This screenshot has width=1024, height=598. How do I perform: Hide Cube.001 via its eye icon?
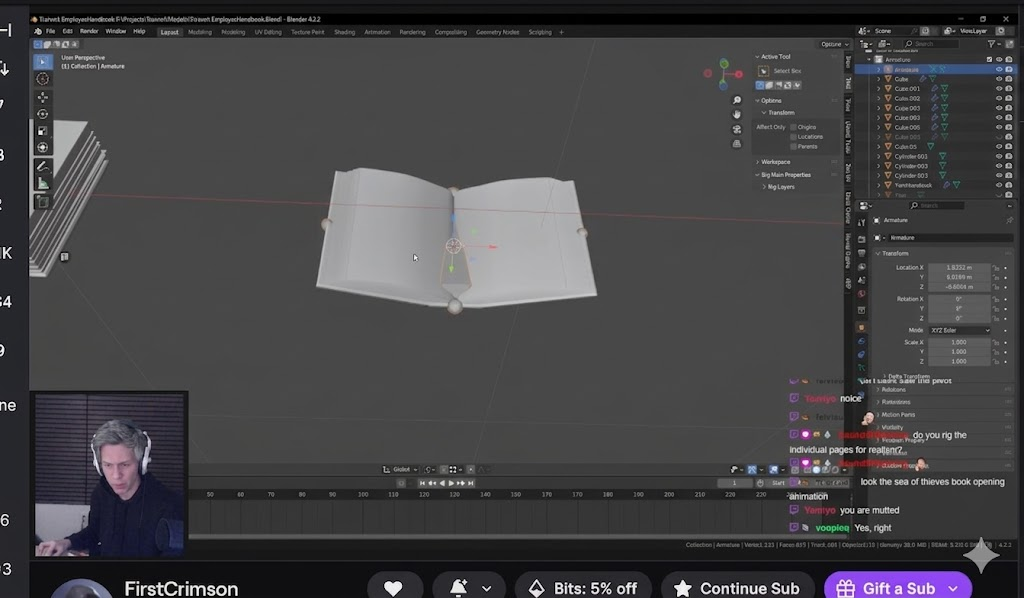[x=999, y=89]
